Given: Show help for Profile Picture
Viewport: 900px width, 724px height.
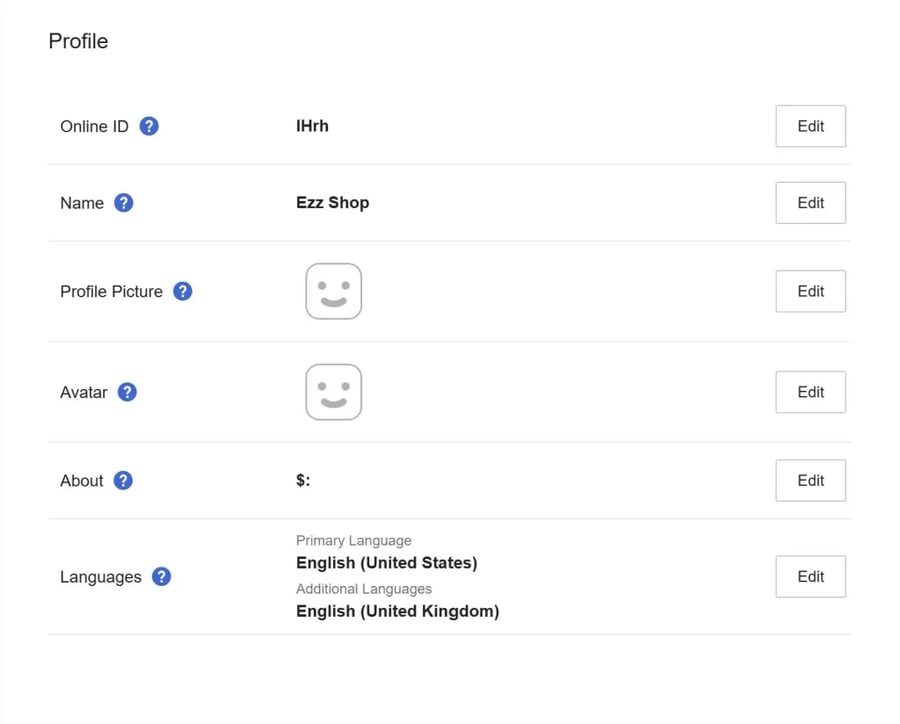Looking at the screenshot, I should 183,291.
